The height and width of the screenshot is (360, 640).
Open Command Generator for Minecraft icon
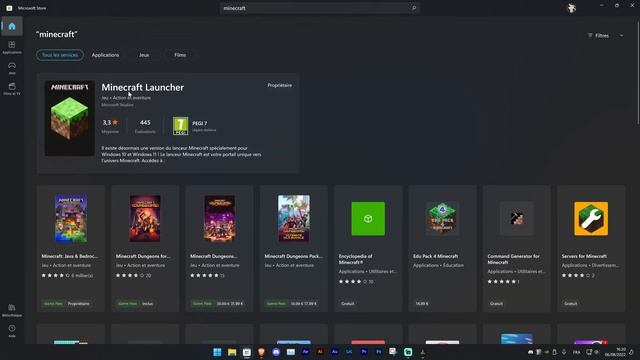[517, 218]
